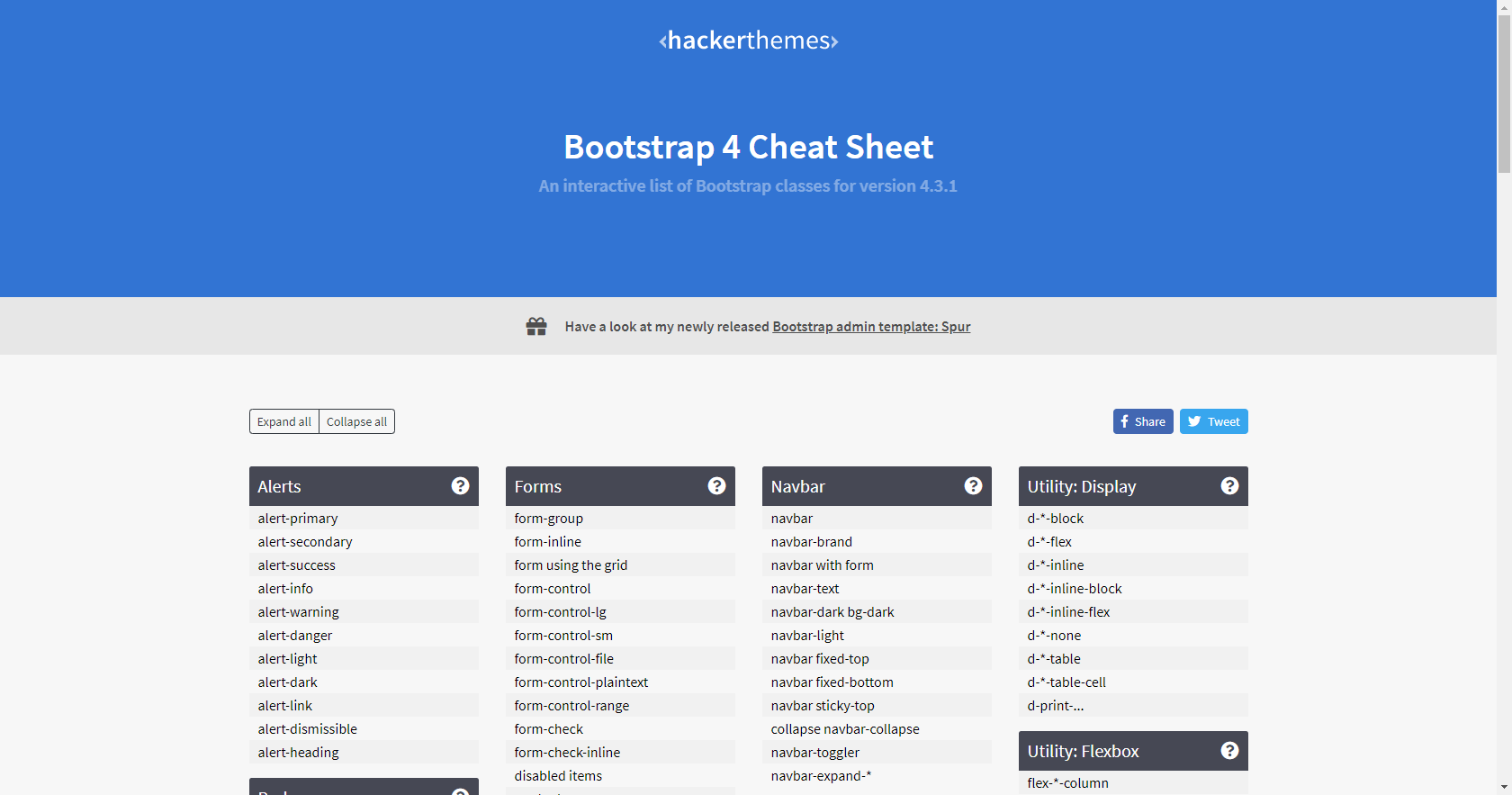Open form-control-lg entry
1512x795 pixels.
tap(620, 611)
